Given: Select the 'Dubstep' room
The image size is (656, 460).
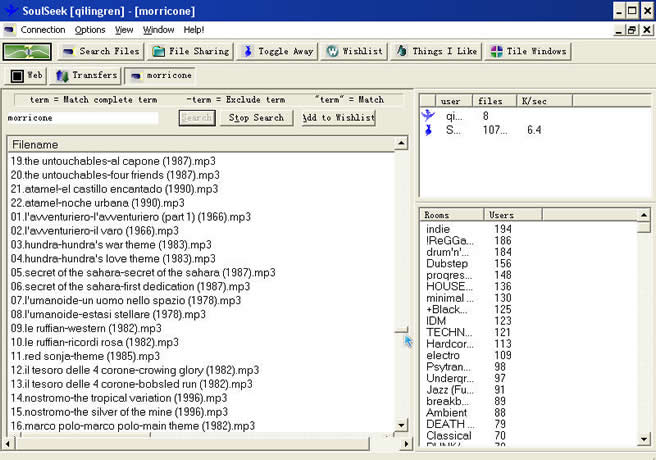Looking at the screenshot, I should click(447, 263).
